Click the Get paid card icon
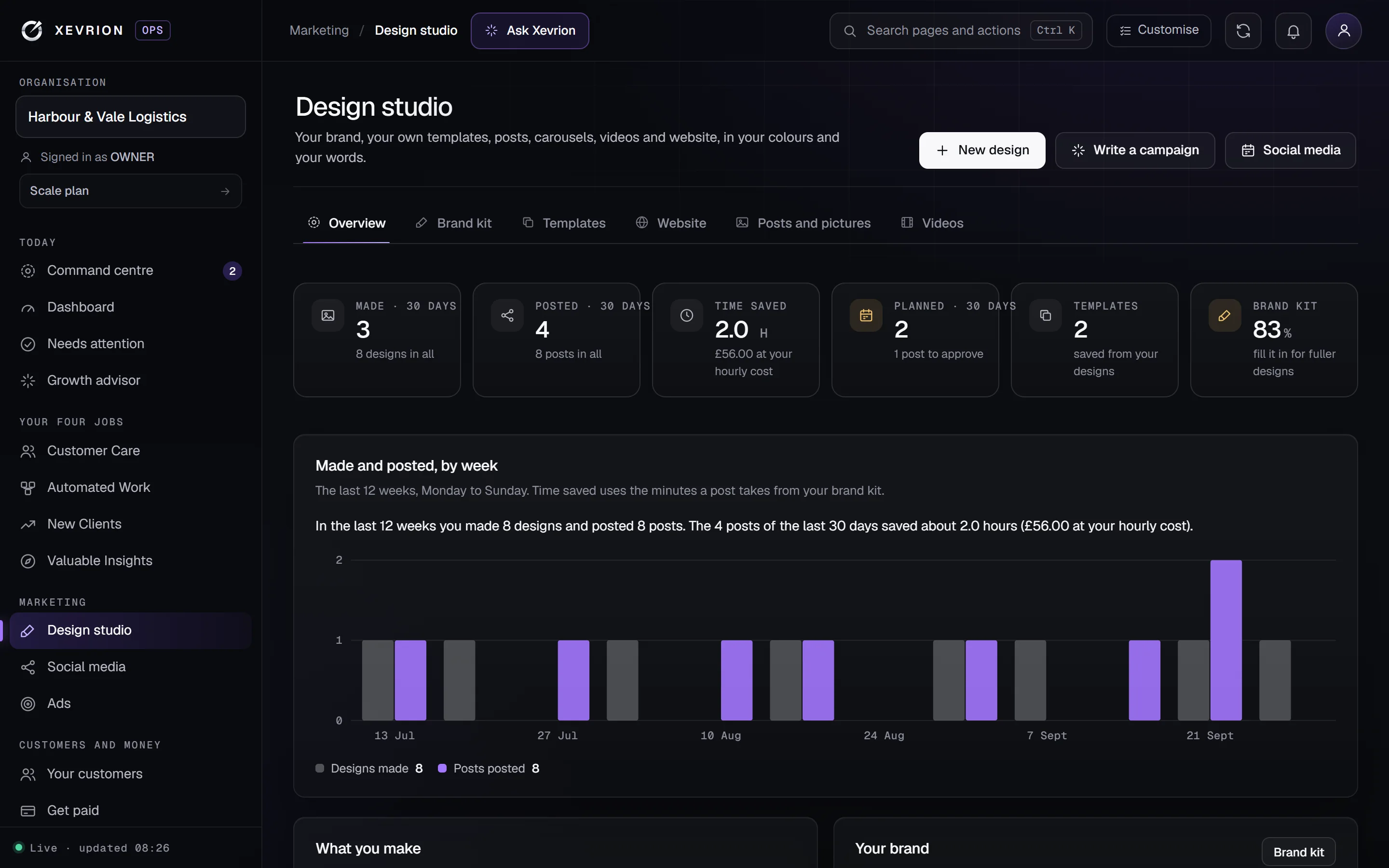 point(27,811)
